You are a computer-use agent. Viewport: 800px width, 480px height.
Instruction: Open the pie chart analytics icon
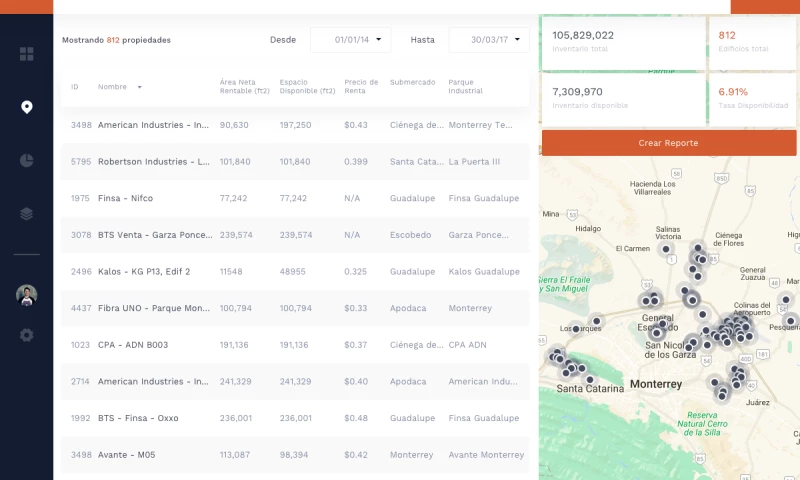[26, 160]
